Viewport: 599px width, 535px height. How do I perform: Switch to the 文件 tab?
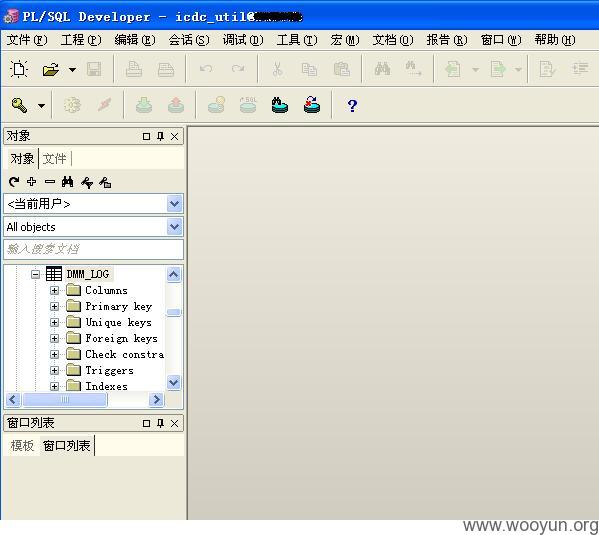click(x=54, y=159)
